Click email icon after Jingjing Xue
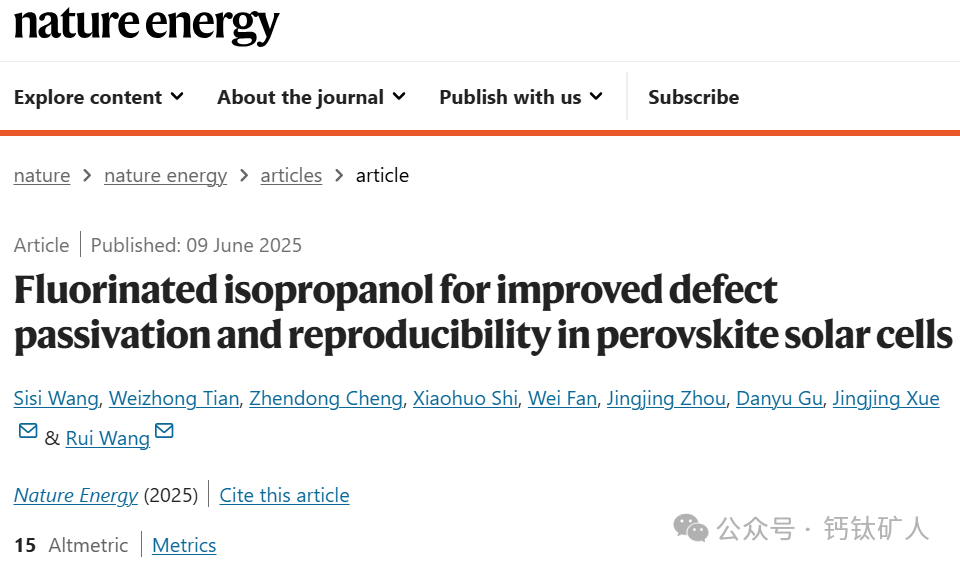Image resolution: width=960 pixels, height=567 pixels. click(28, 432)
